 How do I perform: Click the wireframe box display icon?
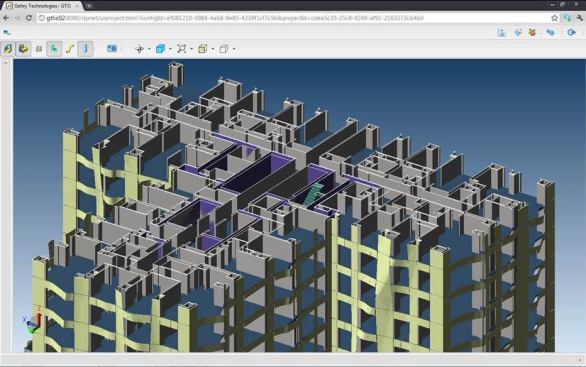(223, 49)
